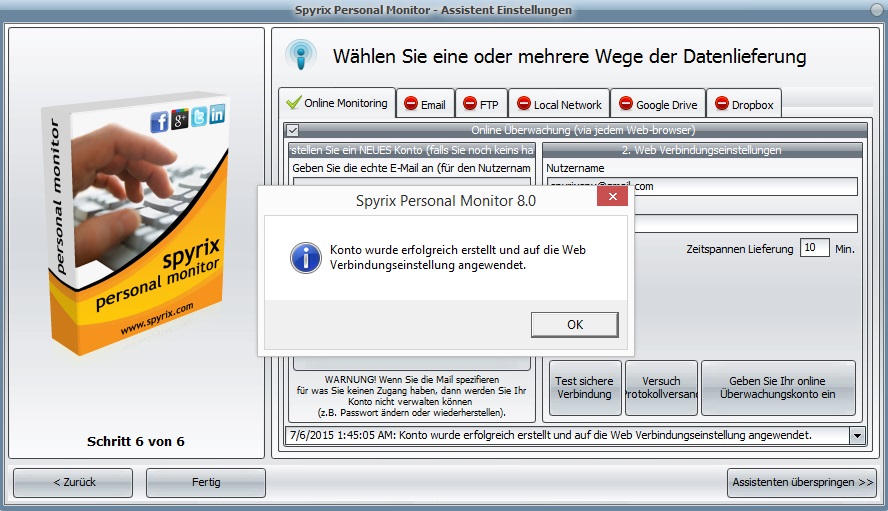
Task: Open the Dropbox tab
Action: pos(744,104)
